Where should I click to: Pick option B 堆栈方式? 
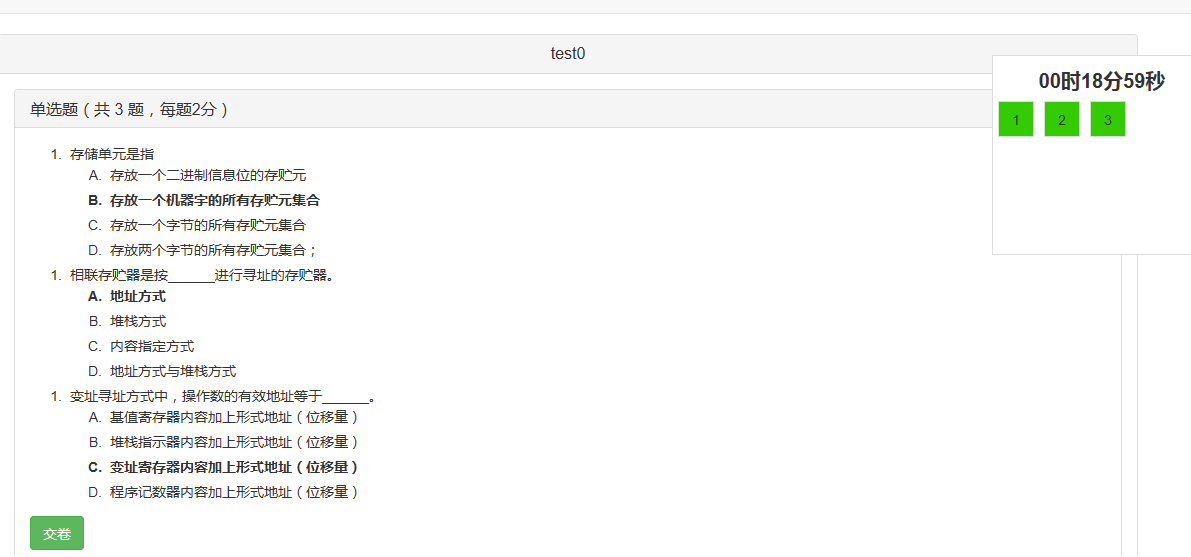click(138, 321)
